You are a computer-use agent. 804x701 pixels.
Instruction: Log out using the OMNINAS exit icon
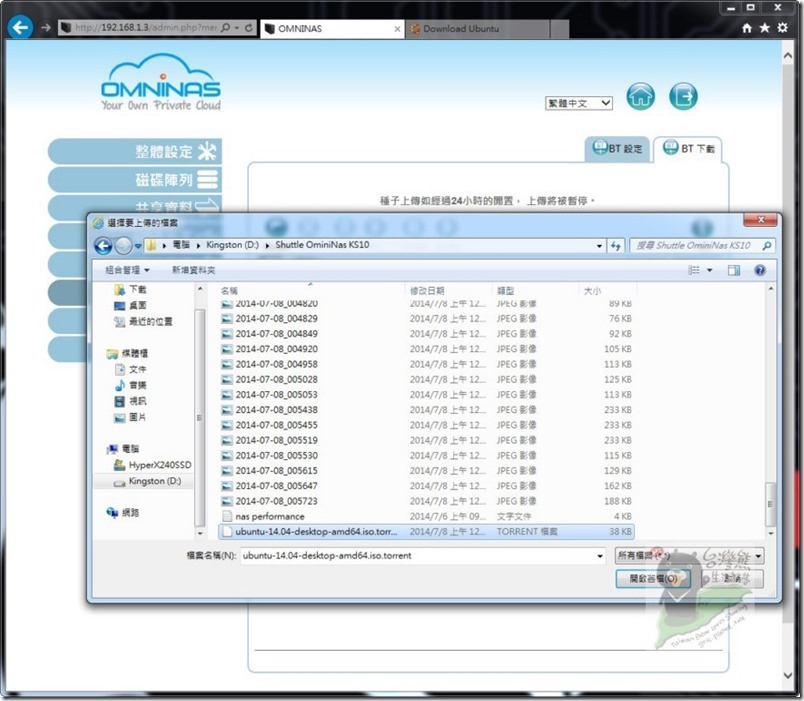(683, 96)
